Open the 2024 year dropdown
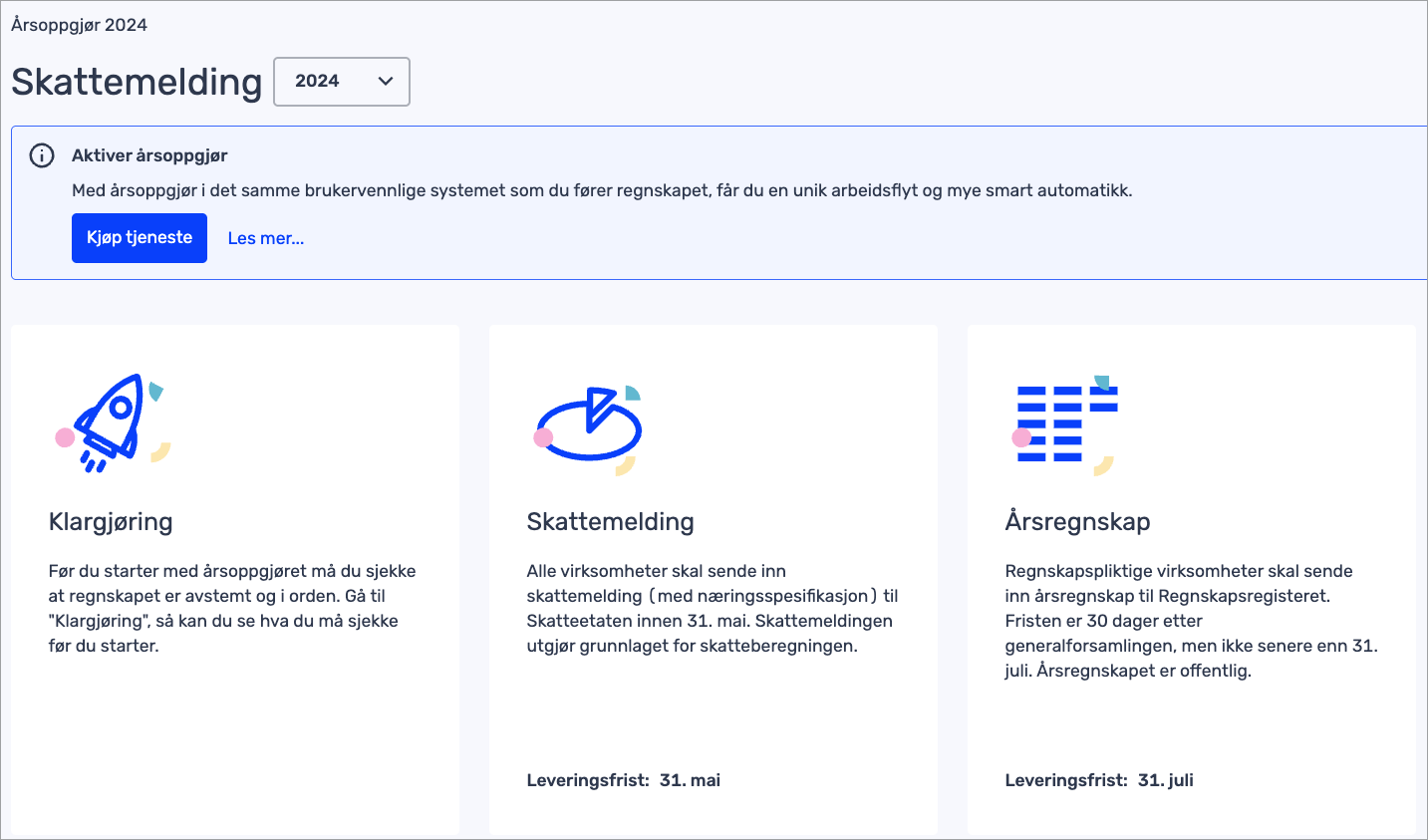The width and height of the screenshot is (1428, 840). point(341,82)
